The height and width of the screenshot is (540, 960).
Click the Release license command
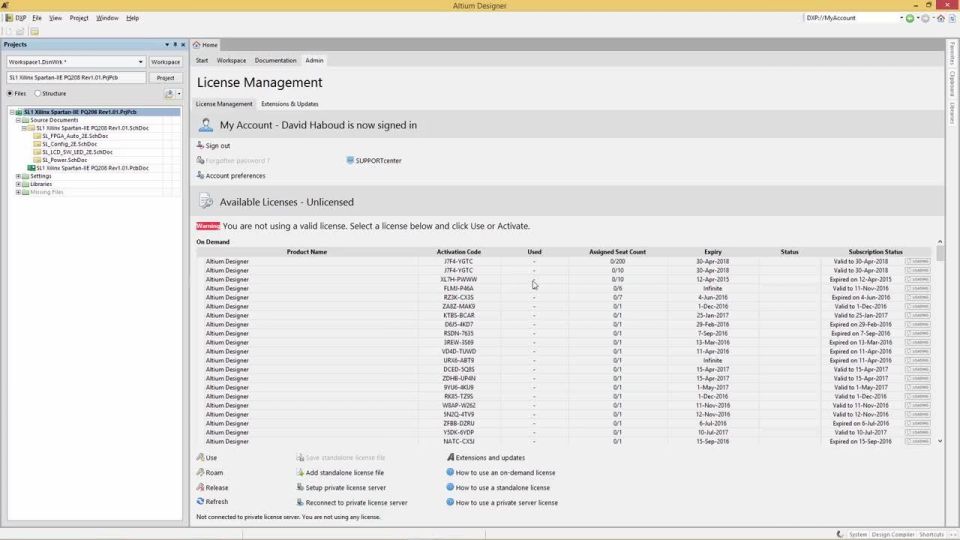pyautogui.click(x=212, y=487)
